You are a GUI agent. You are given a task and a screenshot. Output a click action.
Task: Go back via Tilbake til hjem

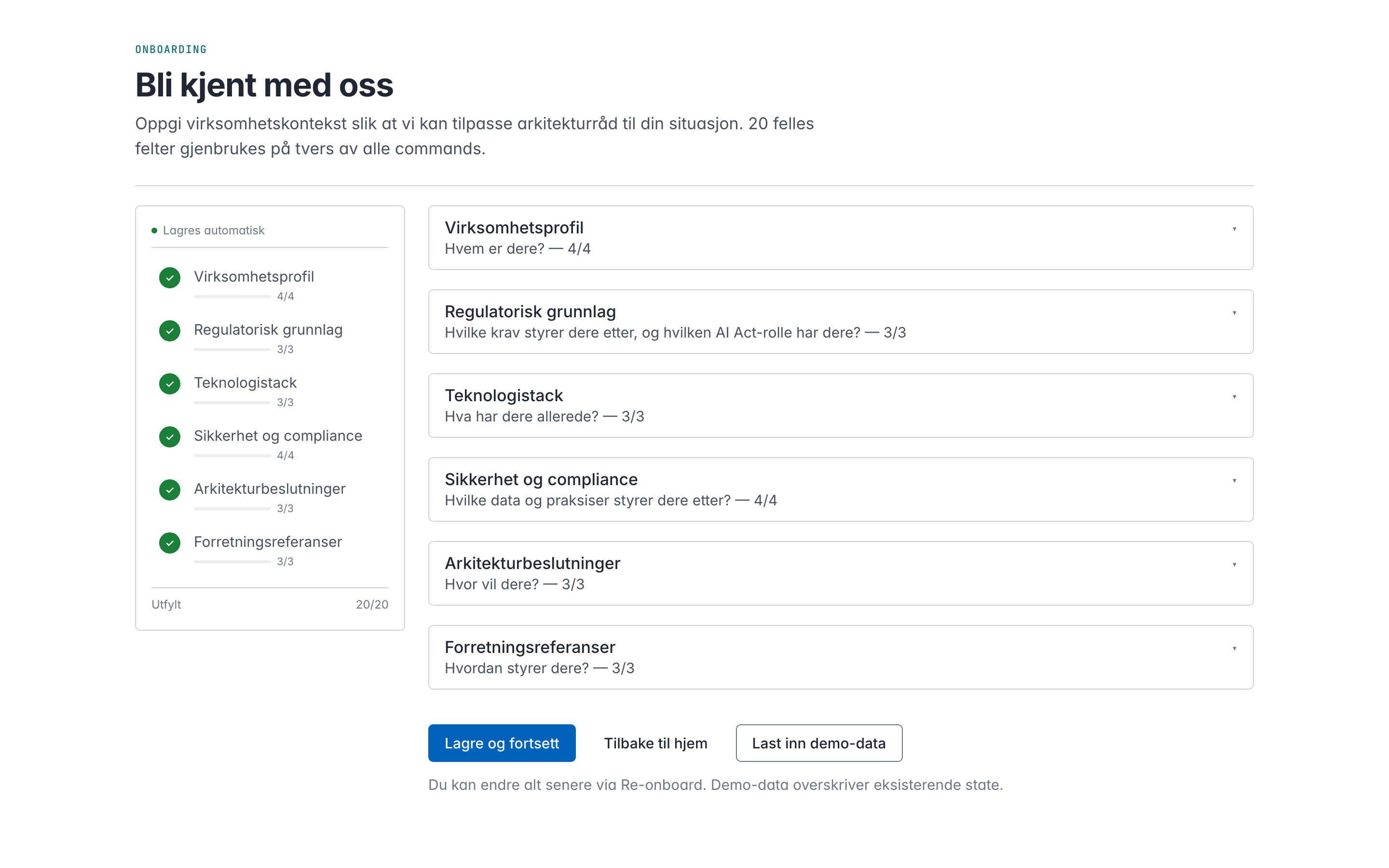[655, 743]
